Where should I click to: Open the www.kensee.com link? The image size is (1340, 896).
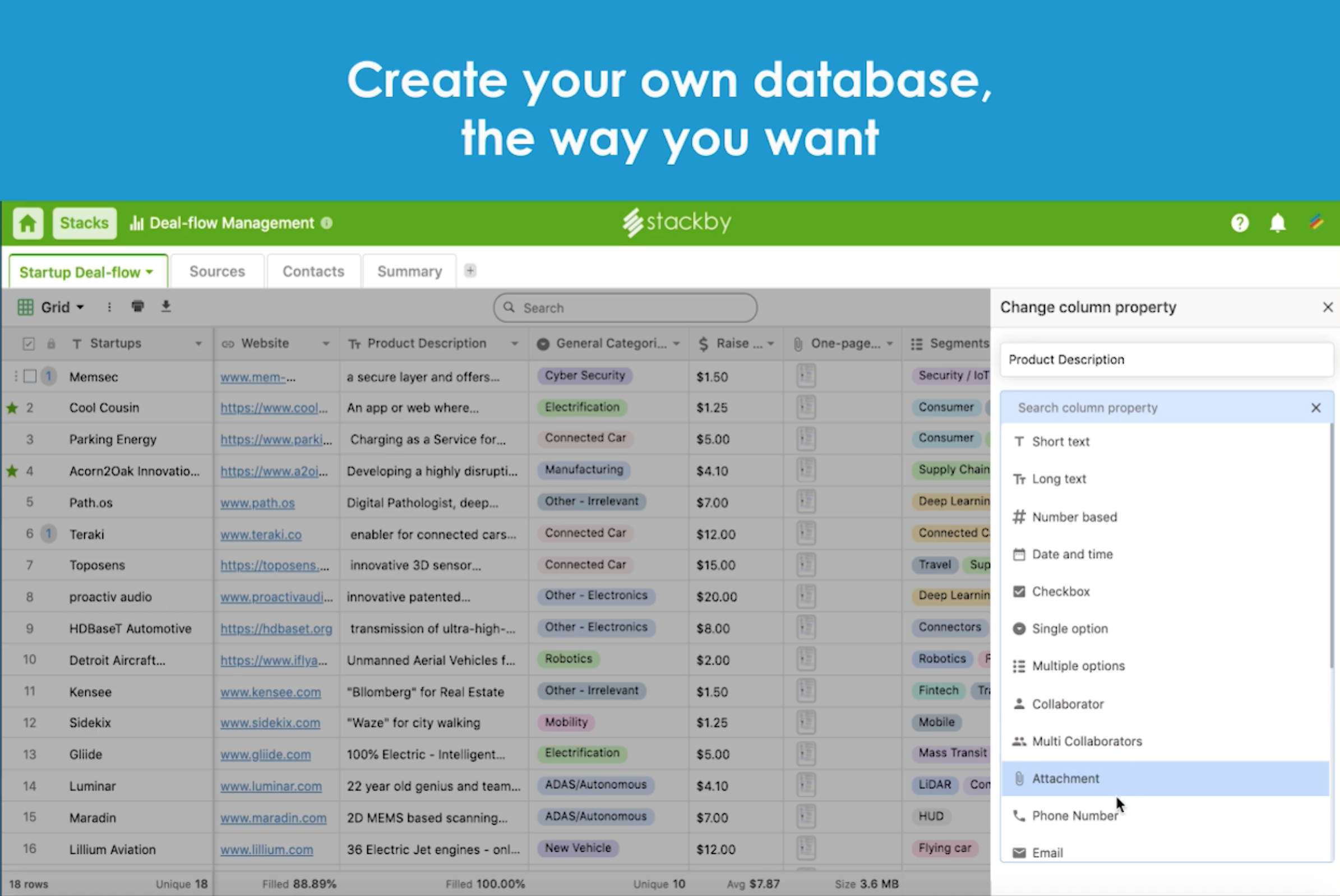[271, 692]
